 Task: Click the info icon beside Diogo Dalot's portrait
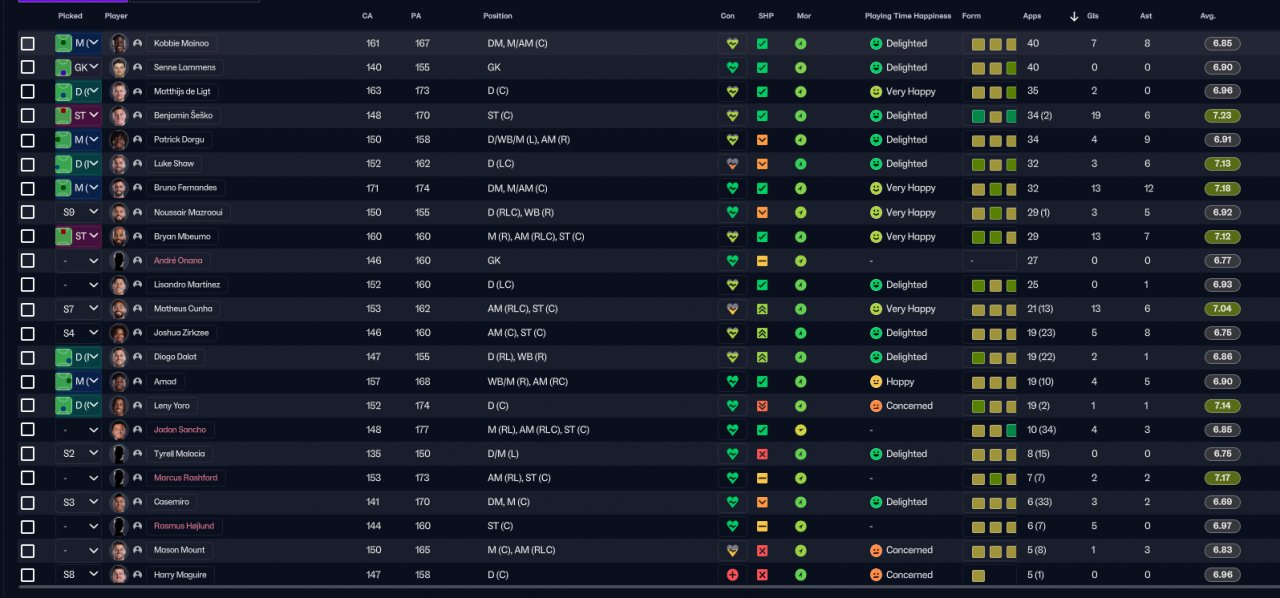137,357
